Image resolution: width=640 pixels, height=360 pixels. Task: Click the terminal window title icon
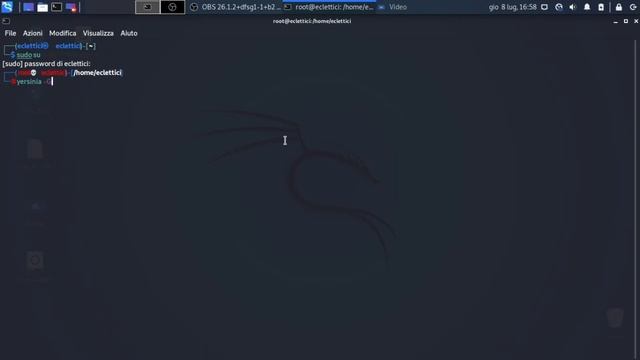[x=6, y=21]
